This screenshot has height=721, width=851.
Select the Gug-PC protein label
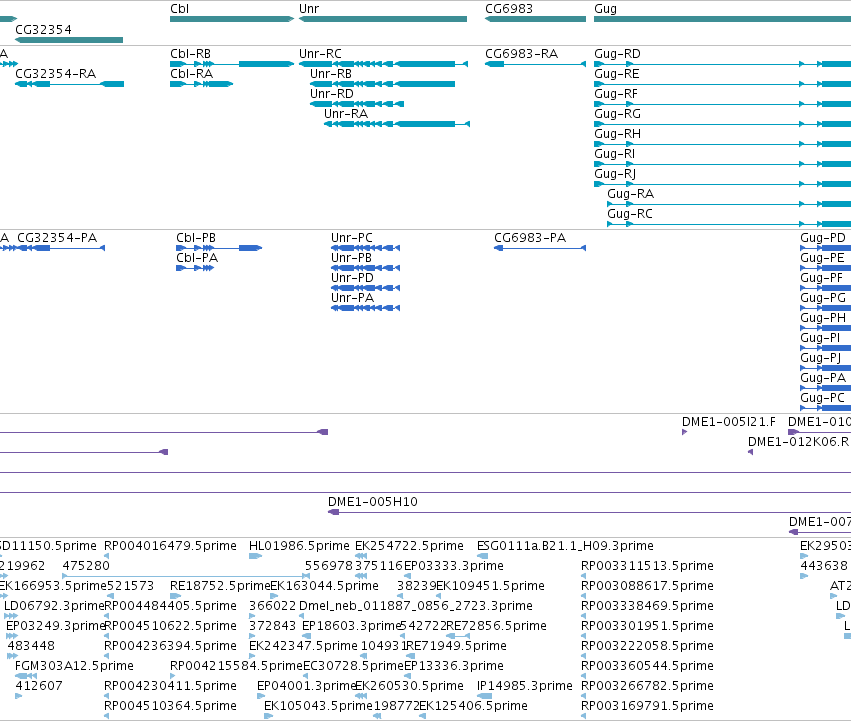[823, 399]
